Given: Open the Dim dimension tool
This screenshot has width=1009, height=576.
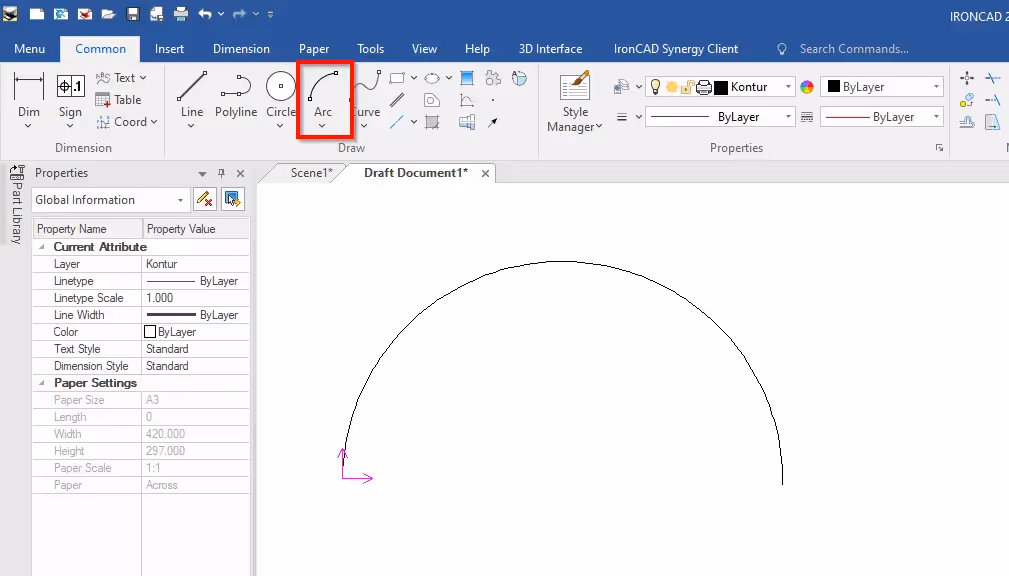Looking at the screenshot, I should 28,97.
